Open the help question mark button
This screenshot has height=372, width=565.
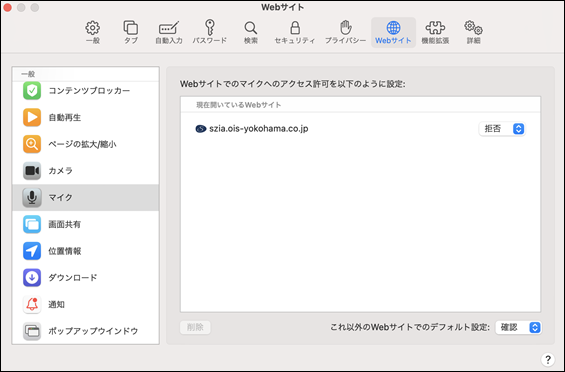(x=548, y=359)
